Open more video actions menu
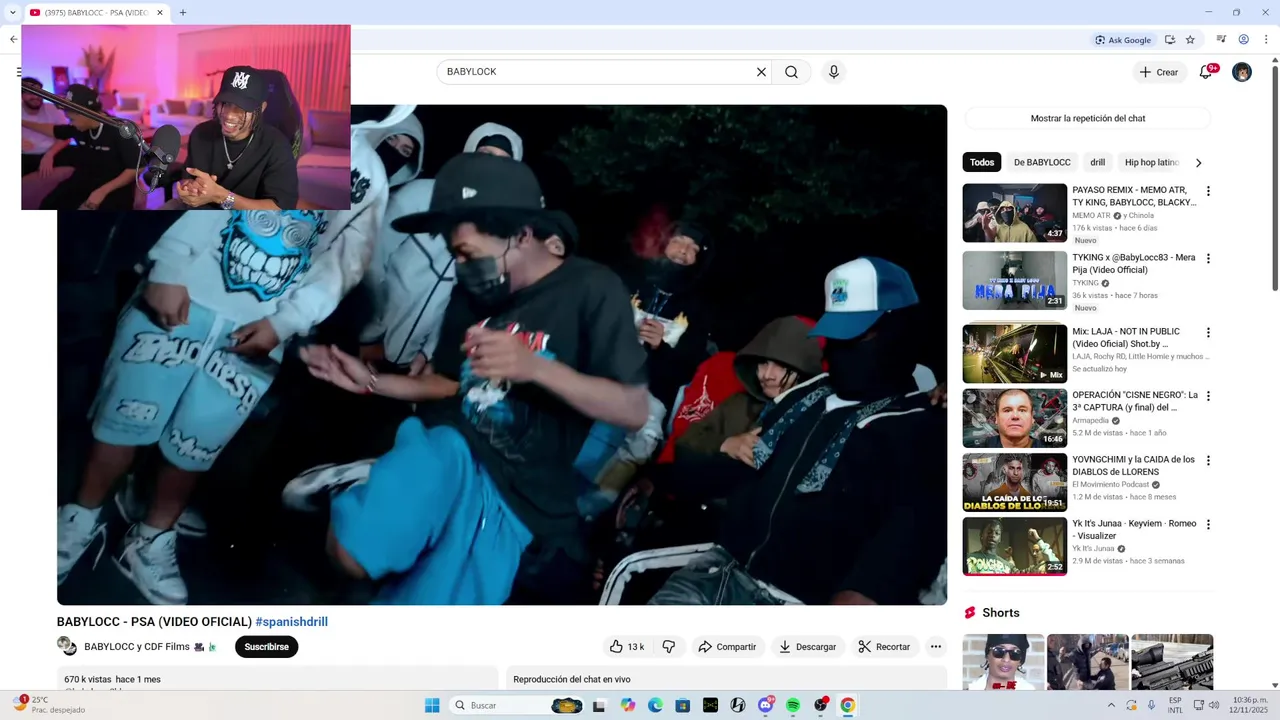This screenshot has width=1280, height=720. [x=936, y=647]
